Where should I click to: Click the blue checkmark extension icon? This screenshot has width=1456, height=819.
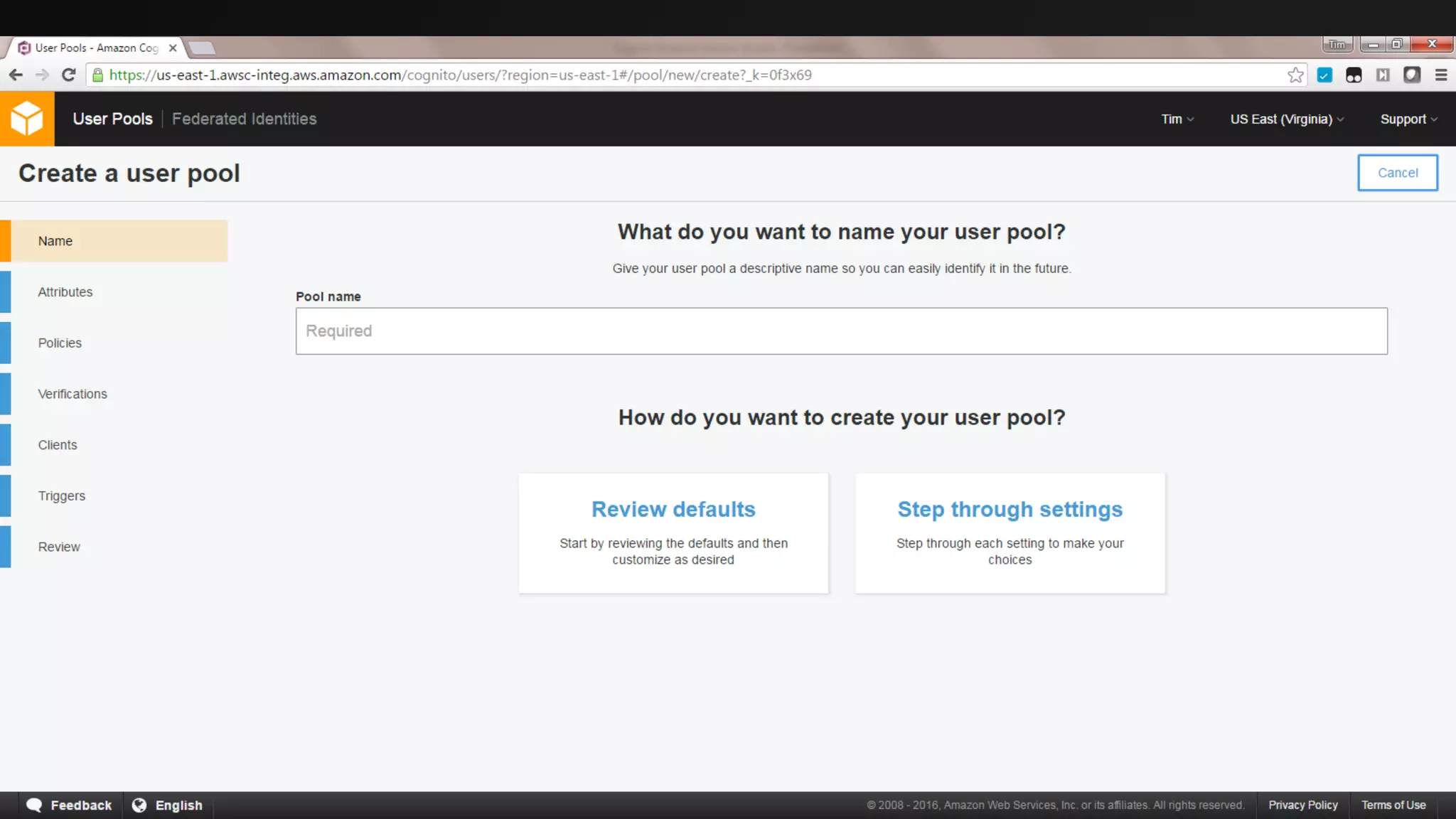point(1324,75)
